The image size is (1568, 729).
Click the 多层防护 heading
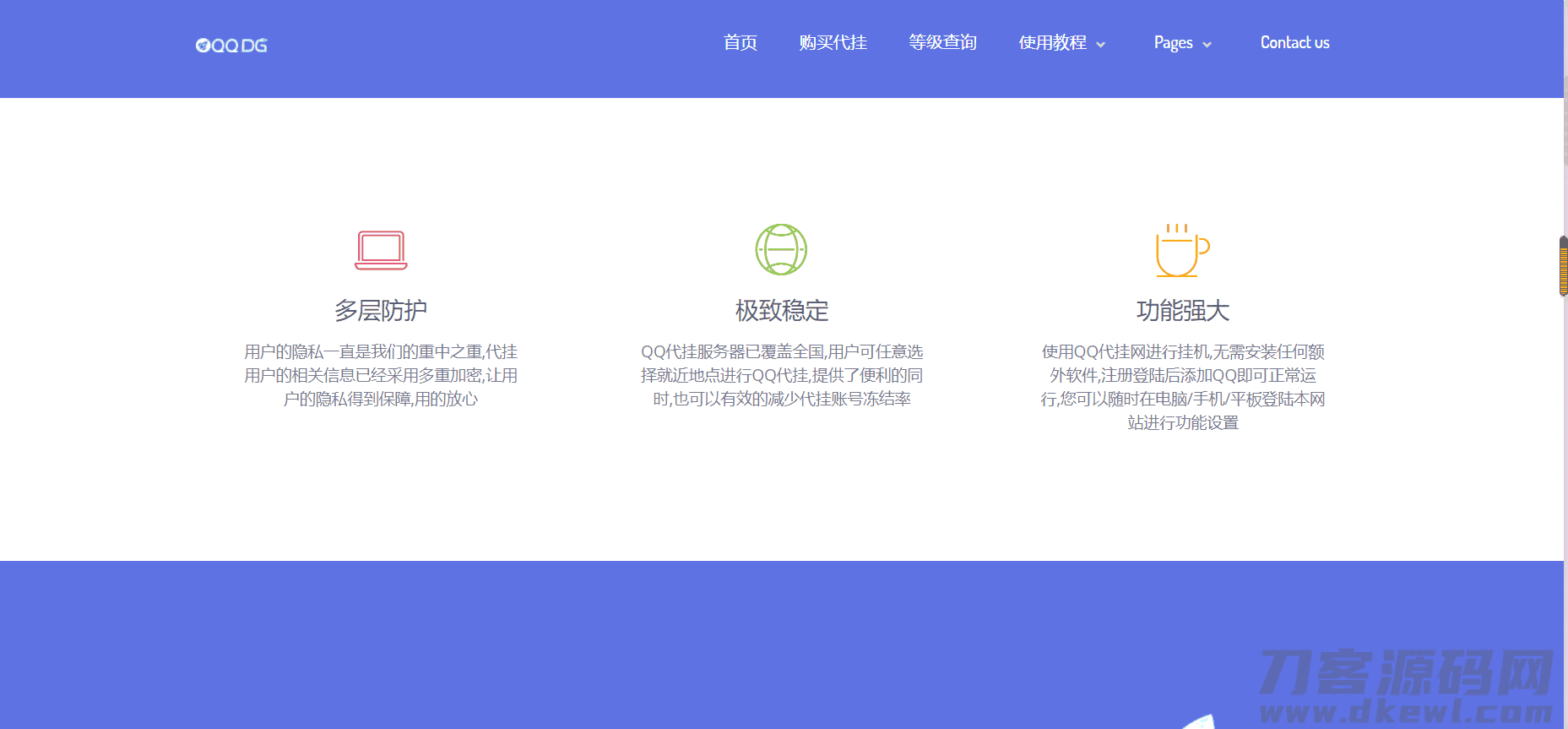pyautogui.click(x=381, y=311)
